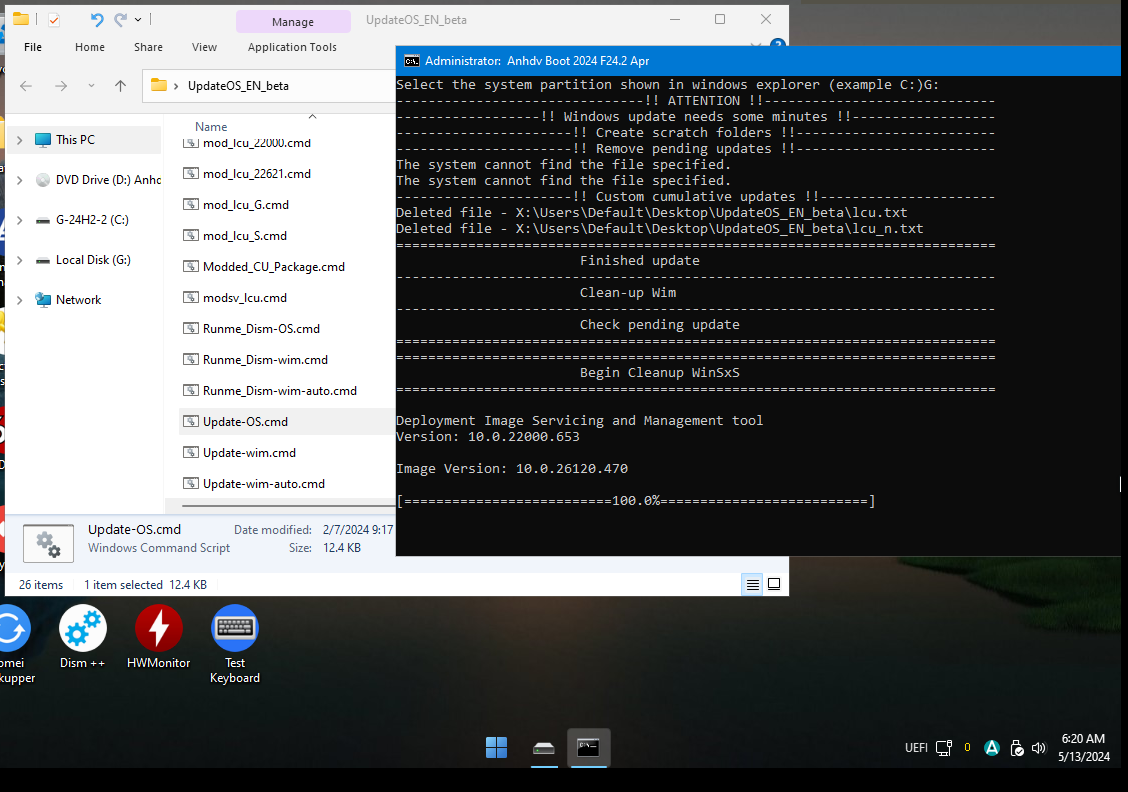Click the green A tray icon
1128x792 pixels.
coord(992,748)
